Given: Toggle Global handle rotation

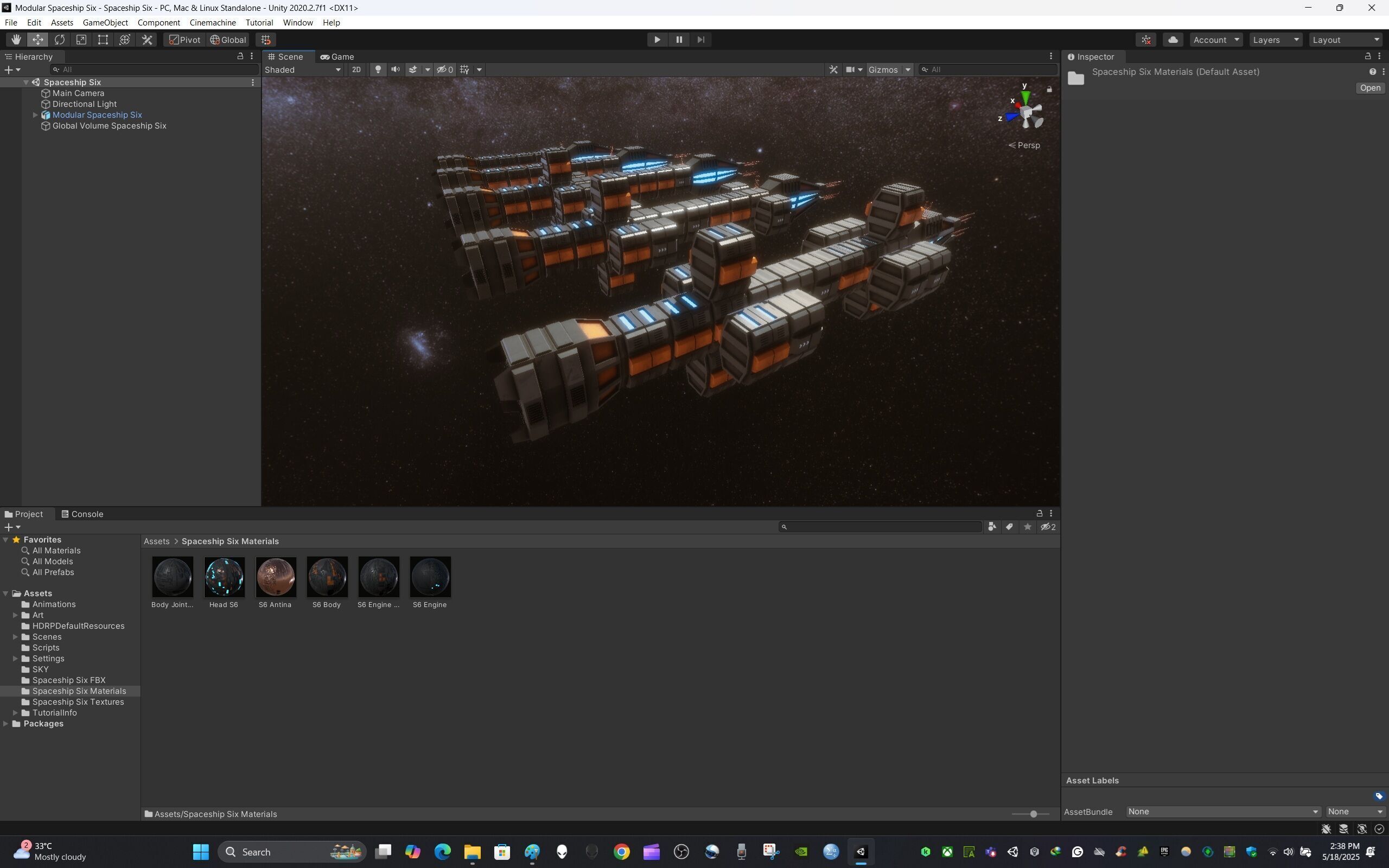Looking at the screenshot, I should pyautogui.click(x=228, y=40).
